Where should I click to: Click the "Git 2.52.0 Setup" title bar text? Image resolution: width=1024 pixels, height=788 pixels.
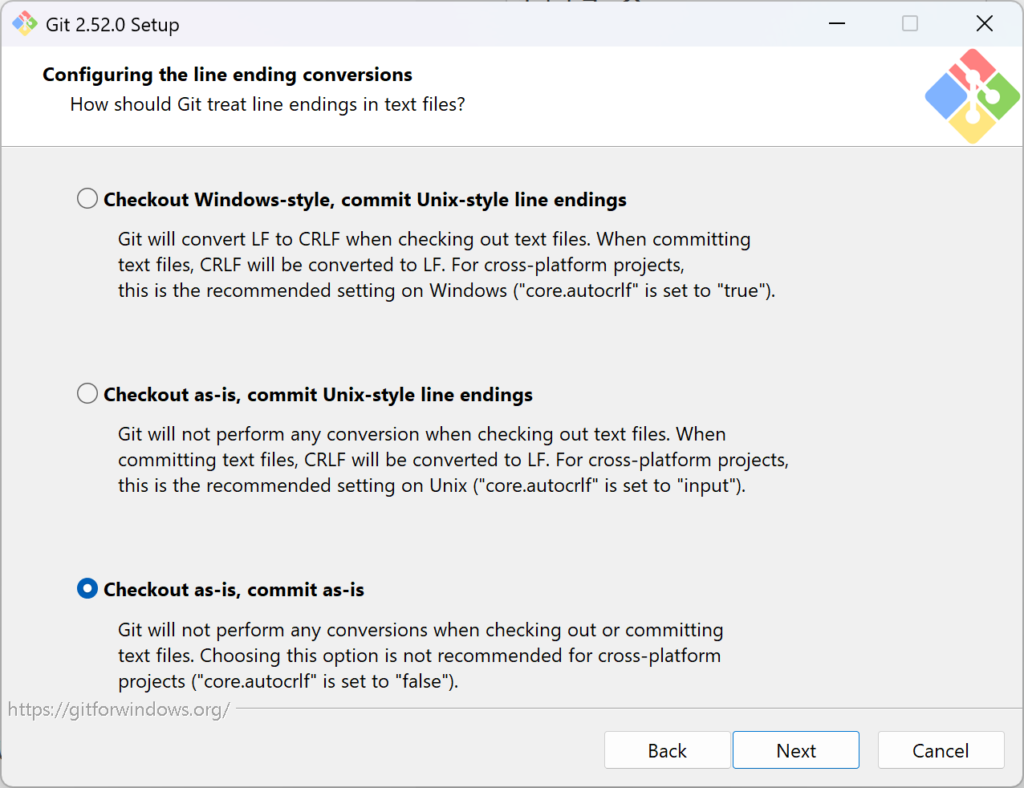pyautogui.click(x=113, y=25)
